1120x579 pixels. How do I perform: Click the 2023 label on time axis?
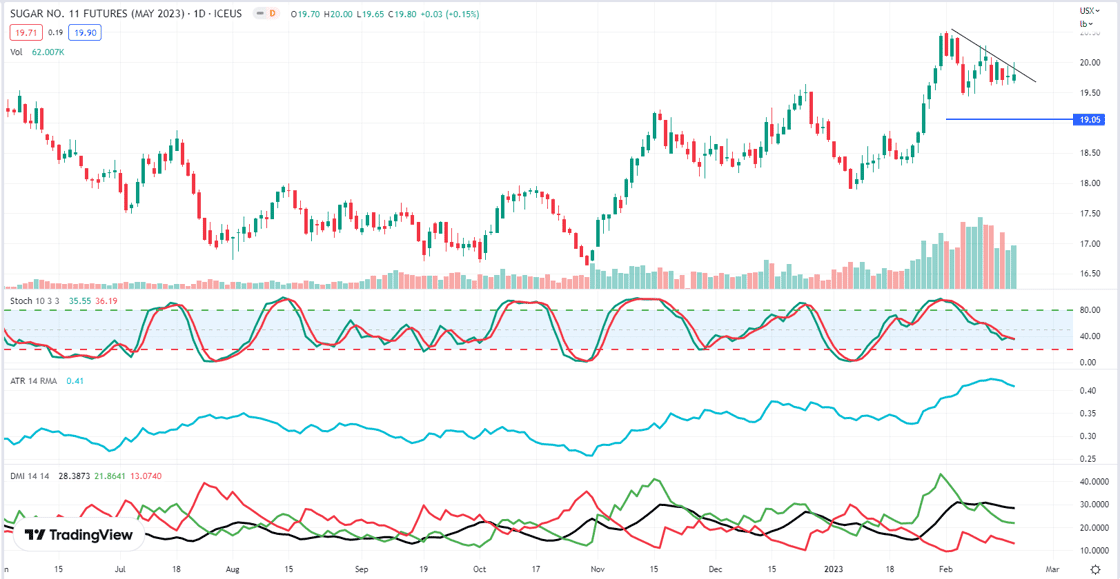834,570
